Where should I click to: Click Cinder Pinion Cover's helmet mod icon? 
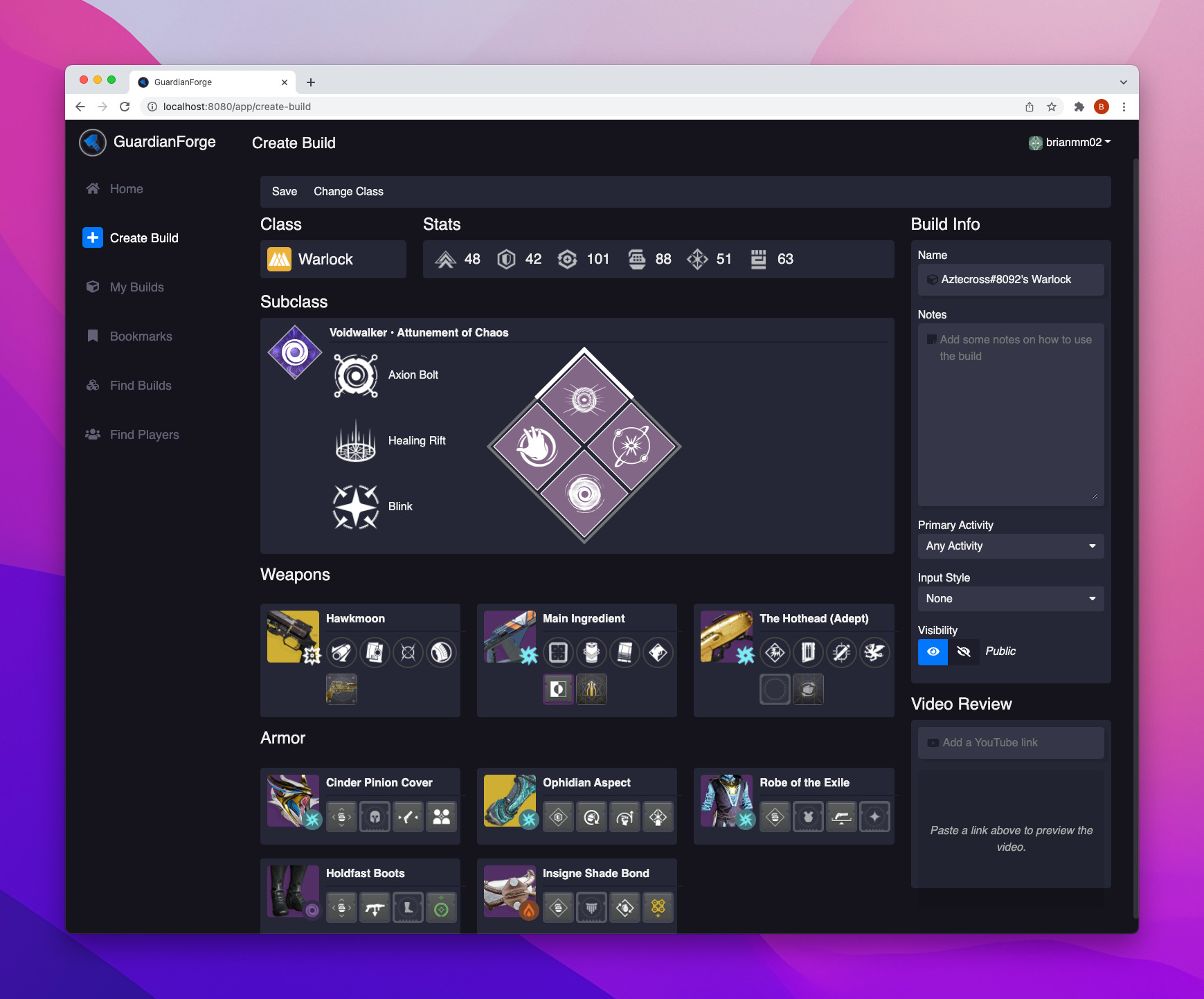375,817
